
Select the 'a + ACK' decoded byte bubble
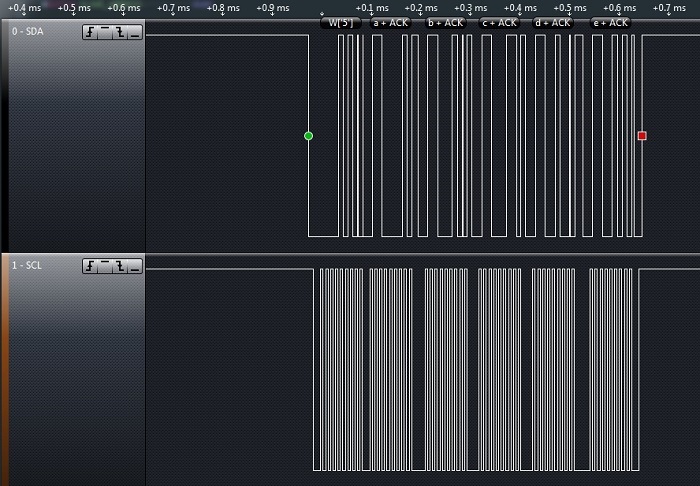click(391, 23)
